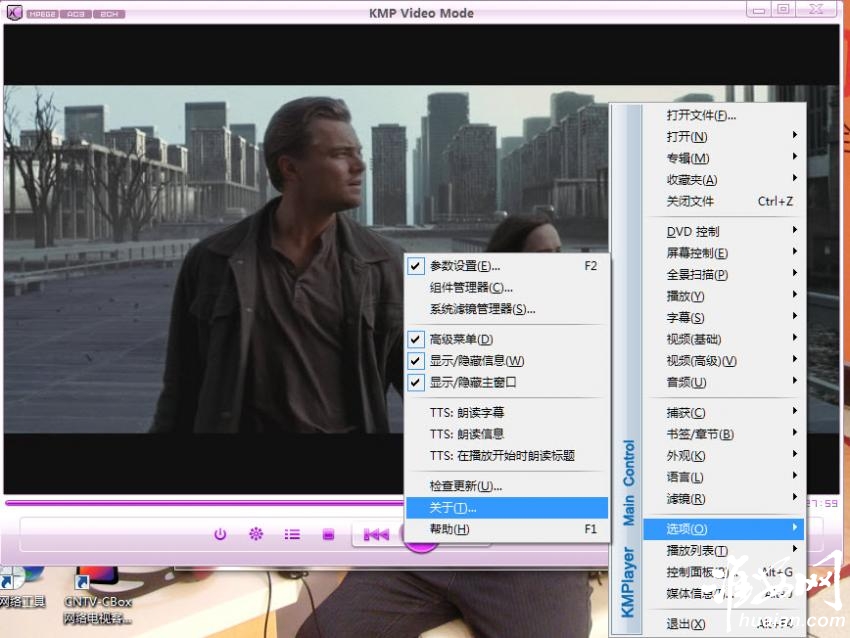Viewport: 850px width, 638px height.
Task: Expand the 字幕(S) submenu
Action: coord(685,317)
